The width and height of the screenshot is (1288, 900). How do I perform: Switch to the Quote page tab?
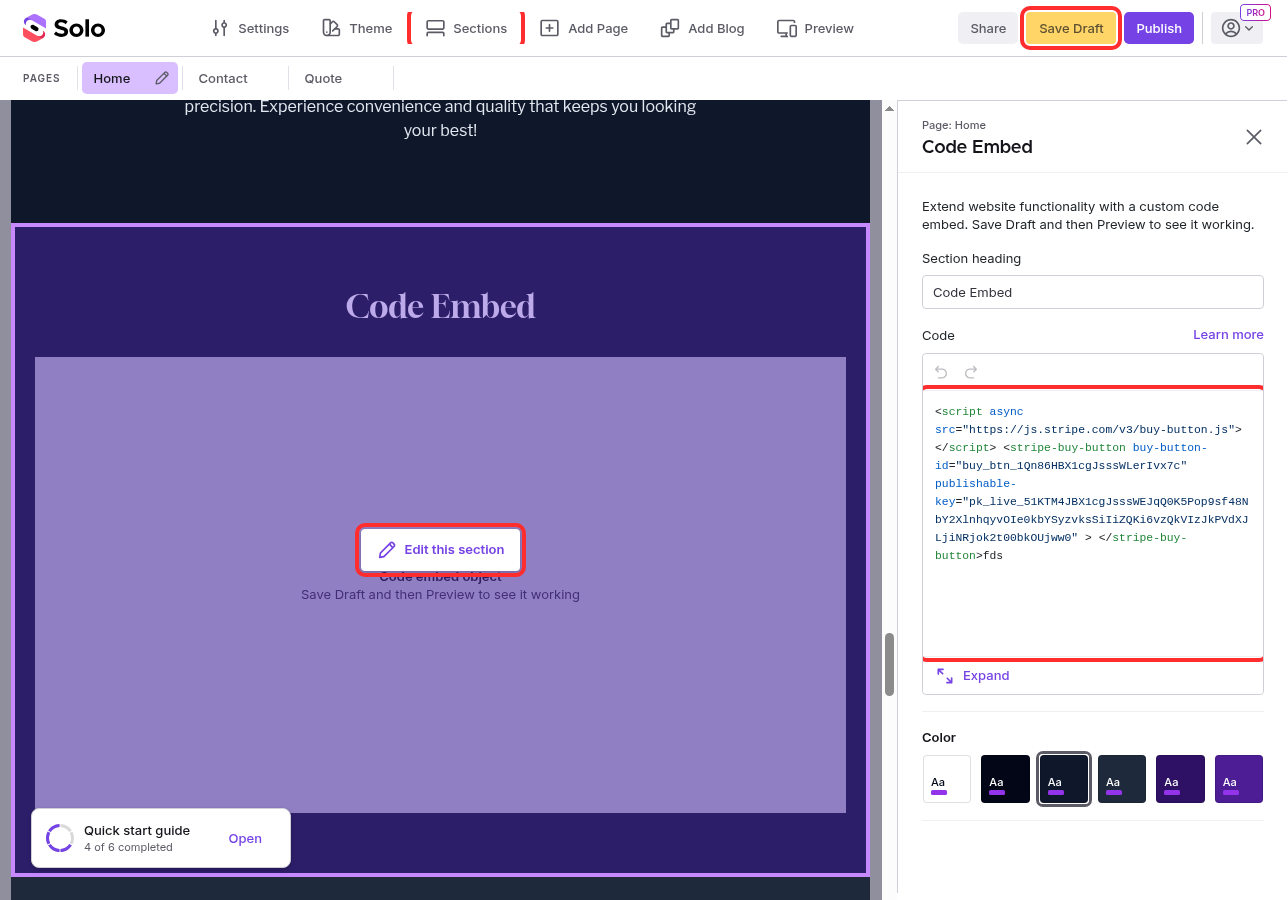click(x=323, y=78)
